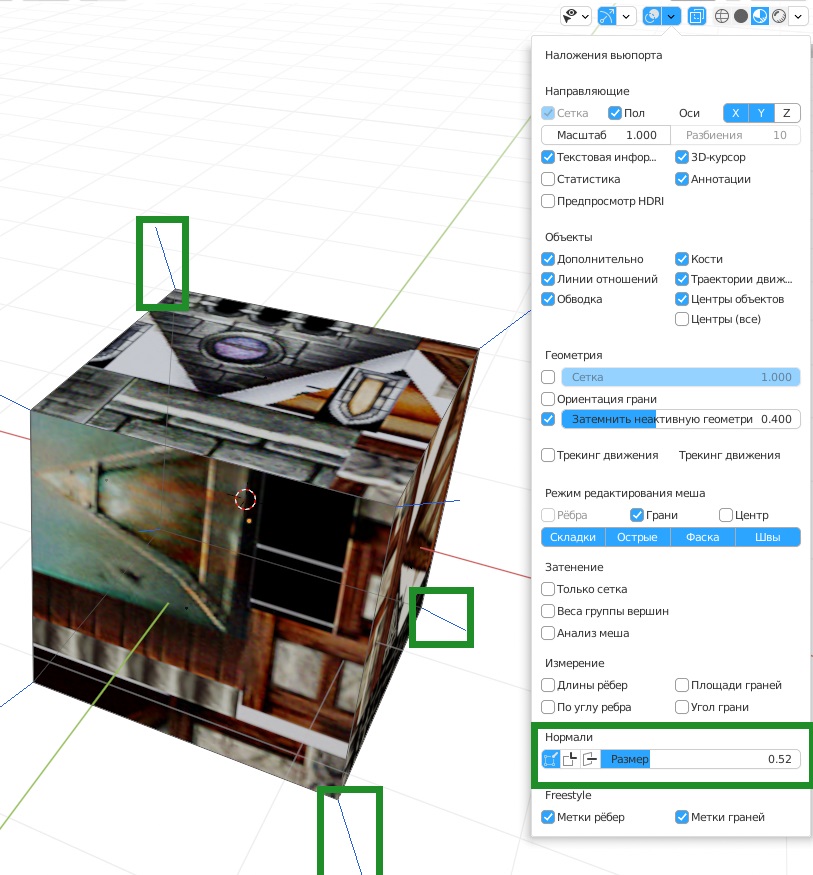Enable Анализ меша checkbox
813x875 pixels.
[548, 633]
